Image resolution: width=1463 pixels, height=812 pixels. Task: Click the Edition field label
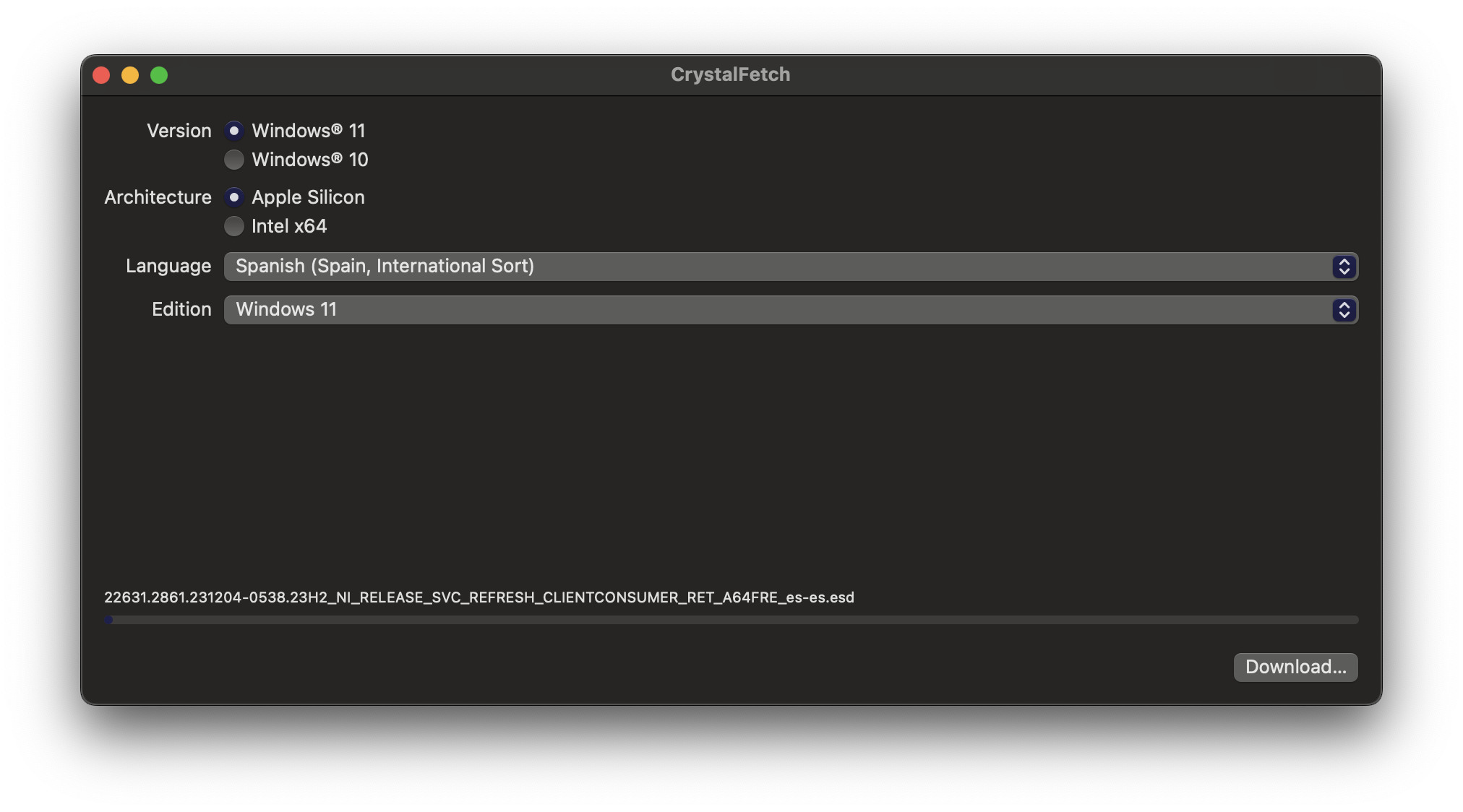(x=181, y=309)
